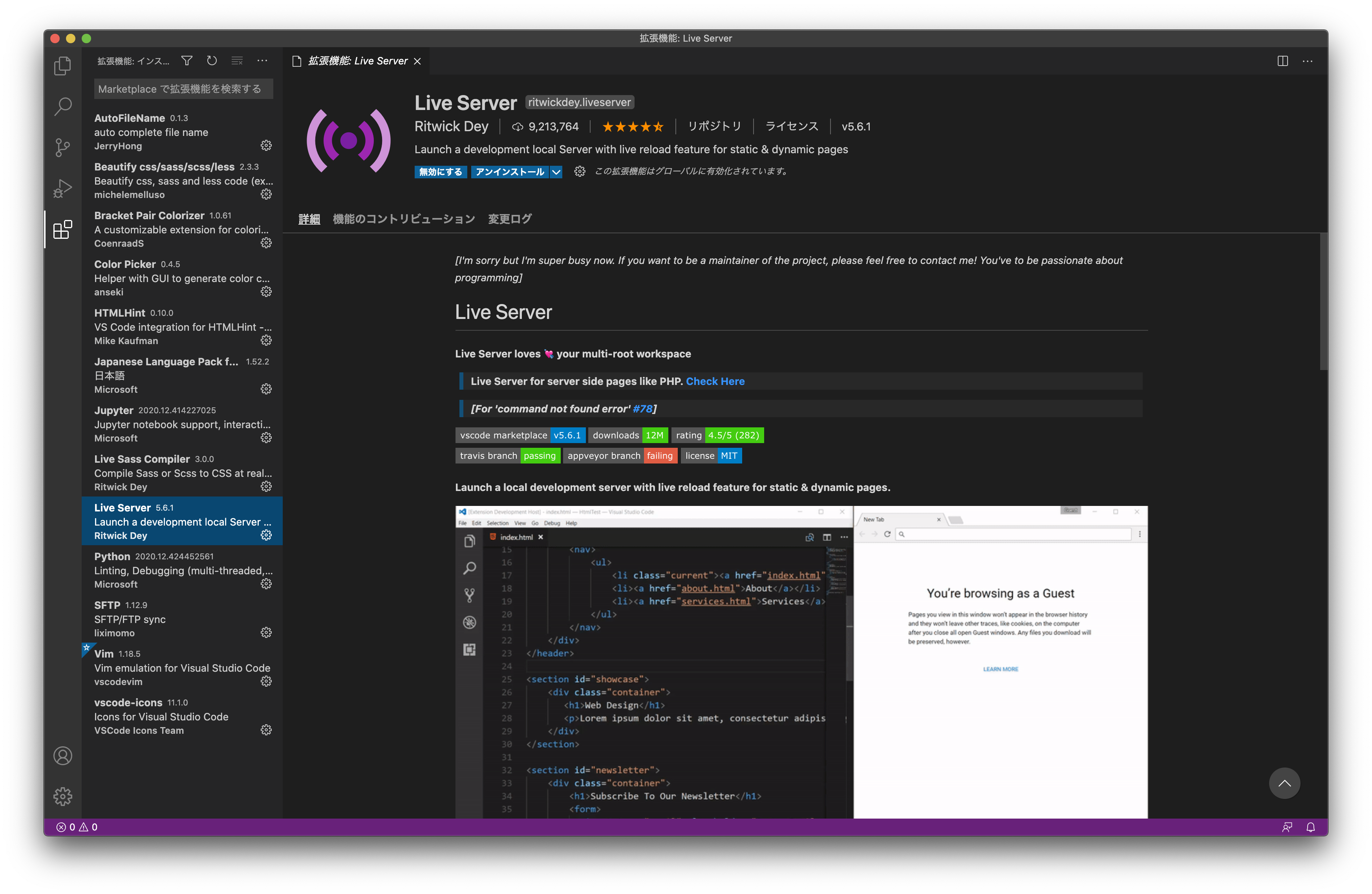Select the Live Sass Compiler extension row

pyautogui.click(x=182, y=473)
